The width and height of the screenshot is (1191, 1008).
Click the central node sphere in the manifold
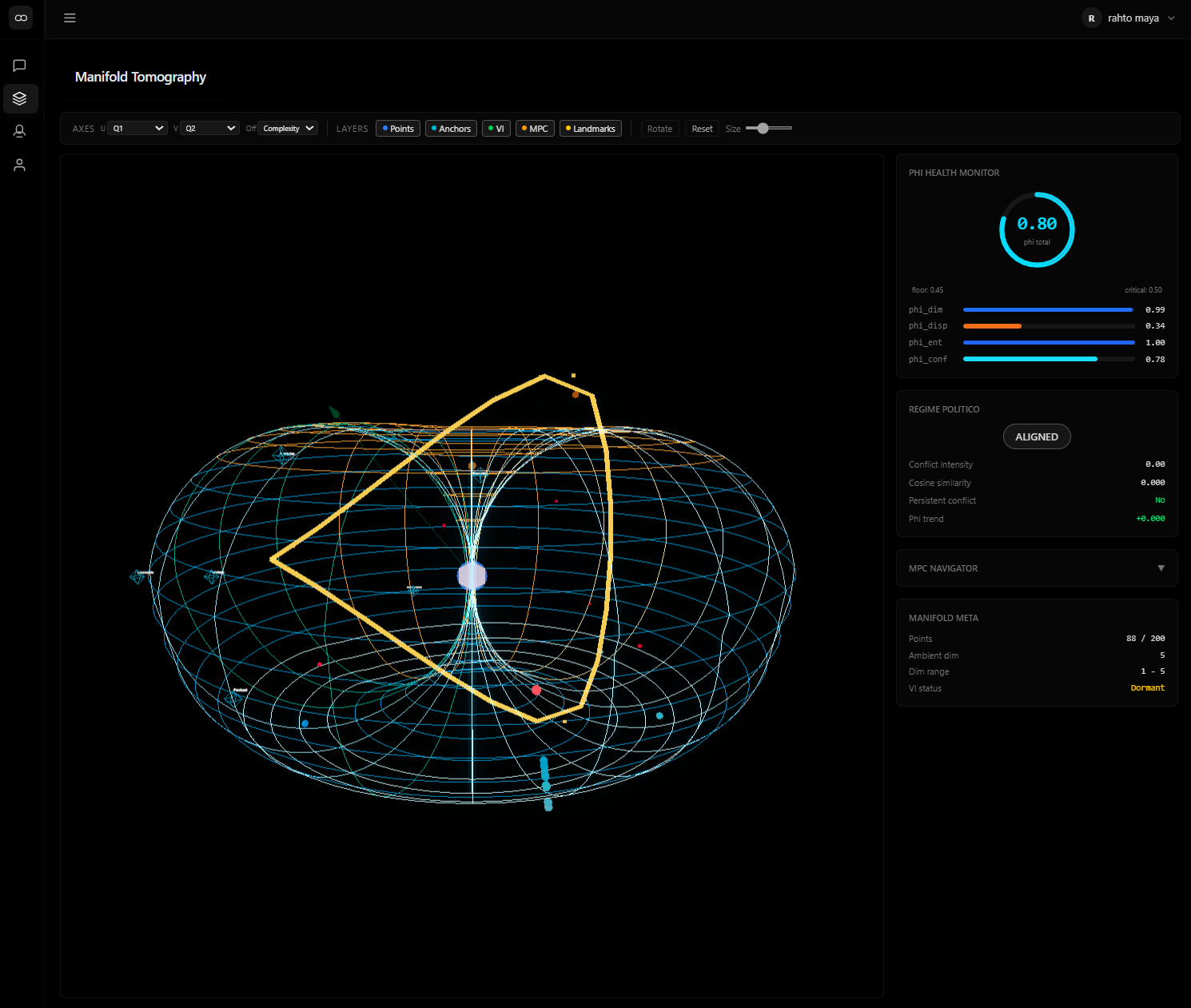(472, 576)
